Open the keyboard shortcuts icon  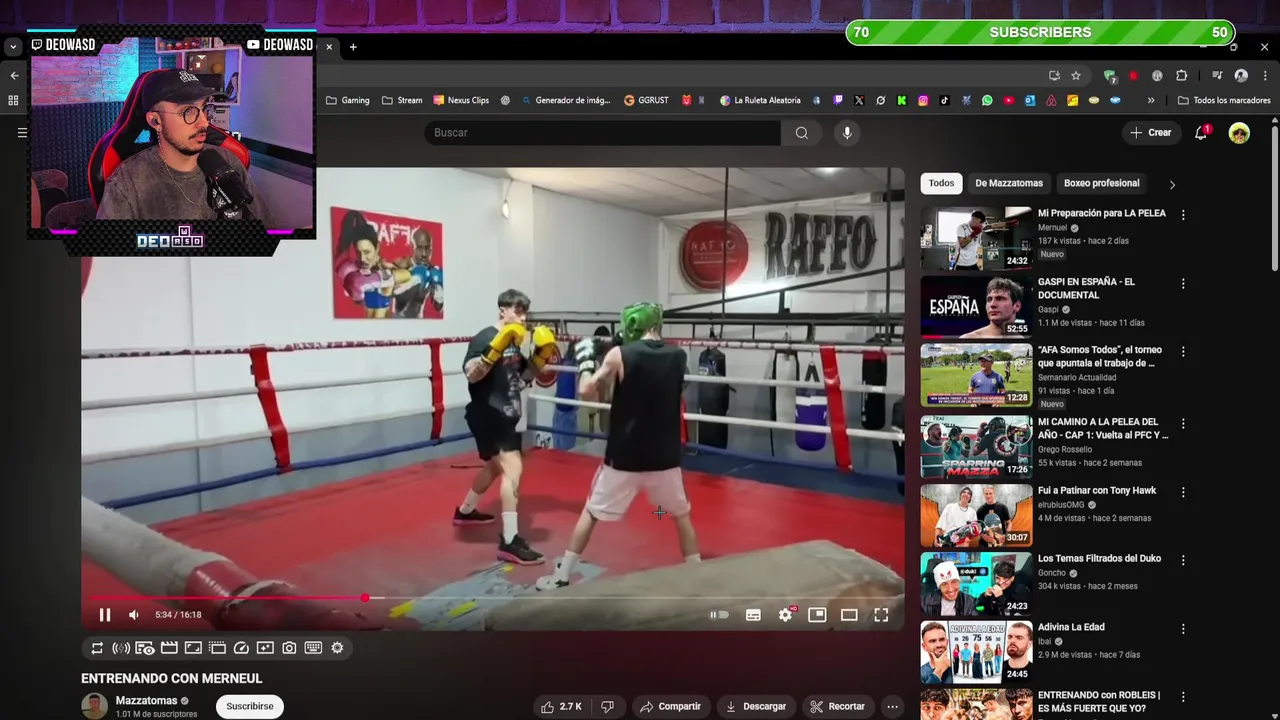(x=313, y=648)
